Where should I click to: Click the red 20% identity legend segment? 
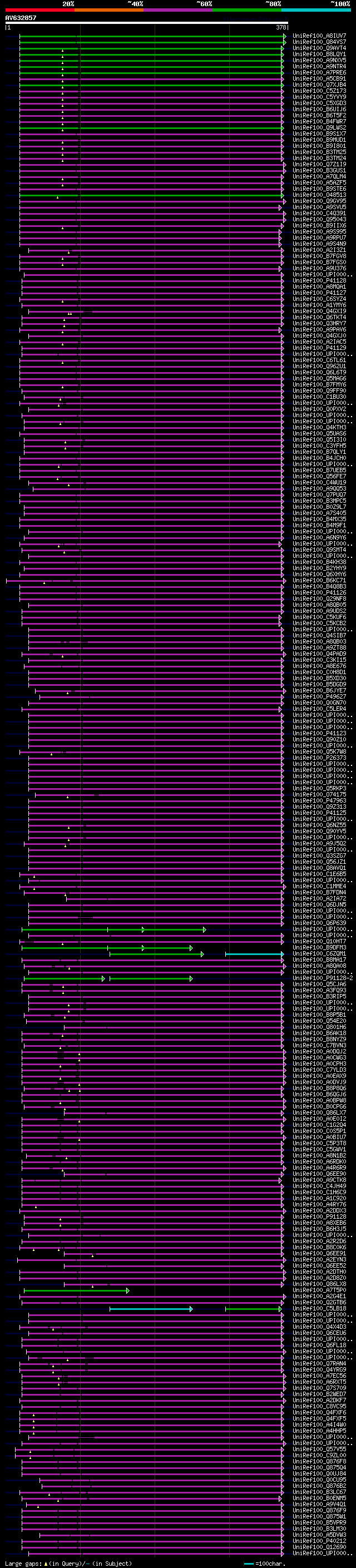point(39,10)
